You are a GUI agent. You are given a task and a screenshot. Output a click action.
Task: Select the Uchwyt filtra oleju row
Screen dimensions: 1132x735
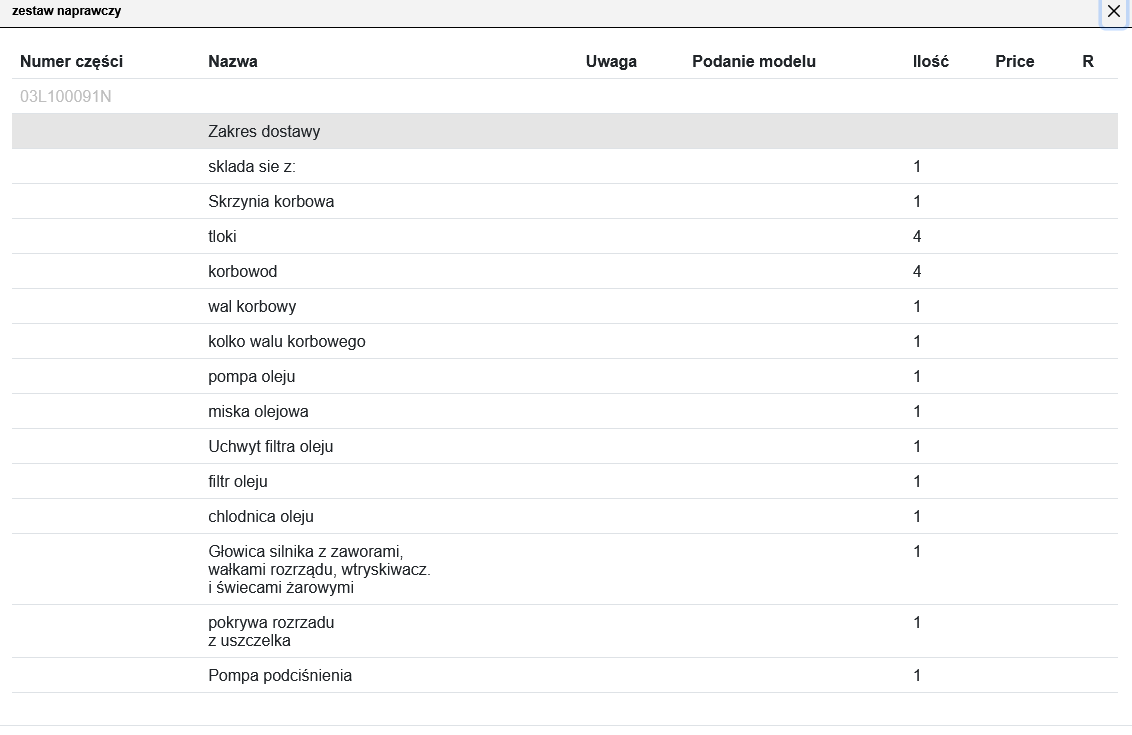click(x=271, y=447)
